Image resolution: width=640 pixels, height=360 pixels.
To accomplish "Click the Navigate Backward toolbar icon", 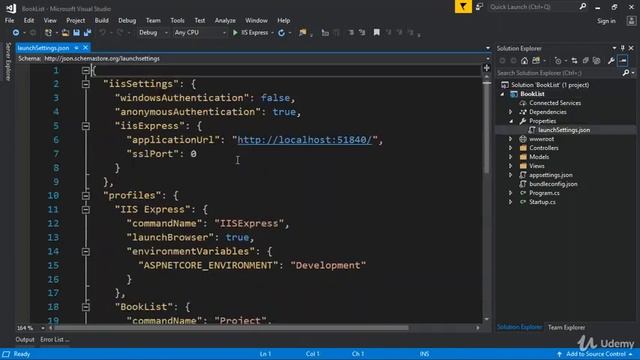I will [16, 33].
